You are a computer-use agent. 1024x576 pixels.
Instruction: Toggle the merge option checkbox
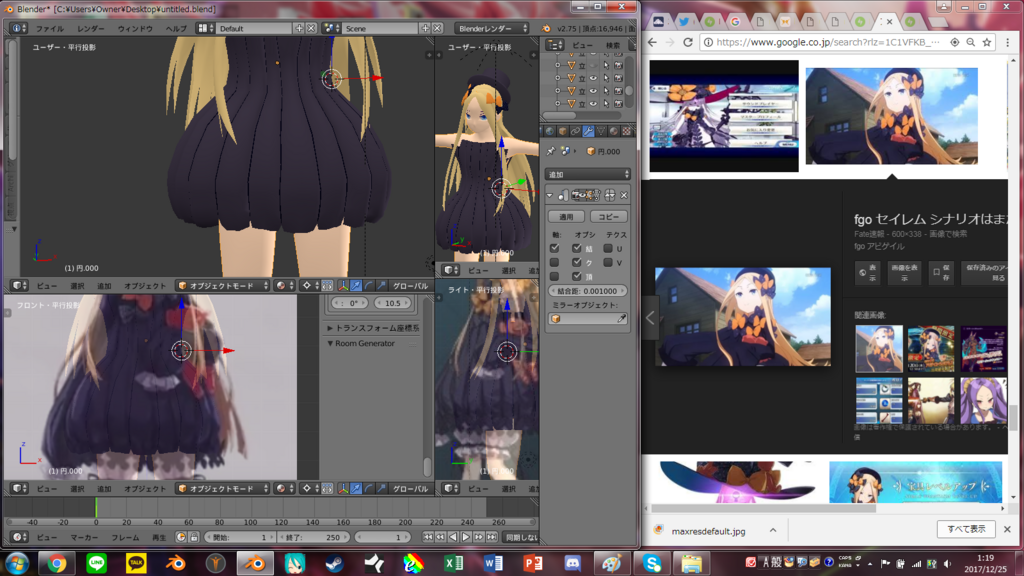tap(577, 248)
